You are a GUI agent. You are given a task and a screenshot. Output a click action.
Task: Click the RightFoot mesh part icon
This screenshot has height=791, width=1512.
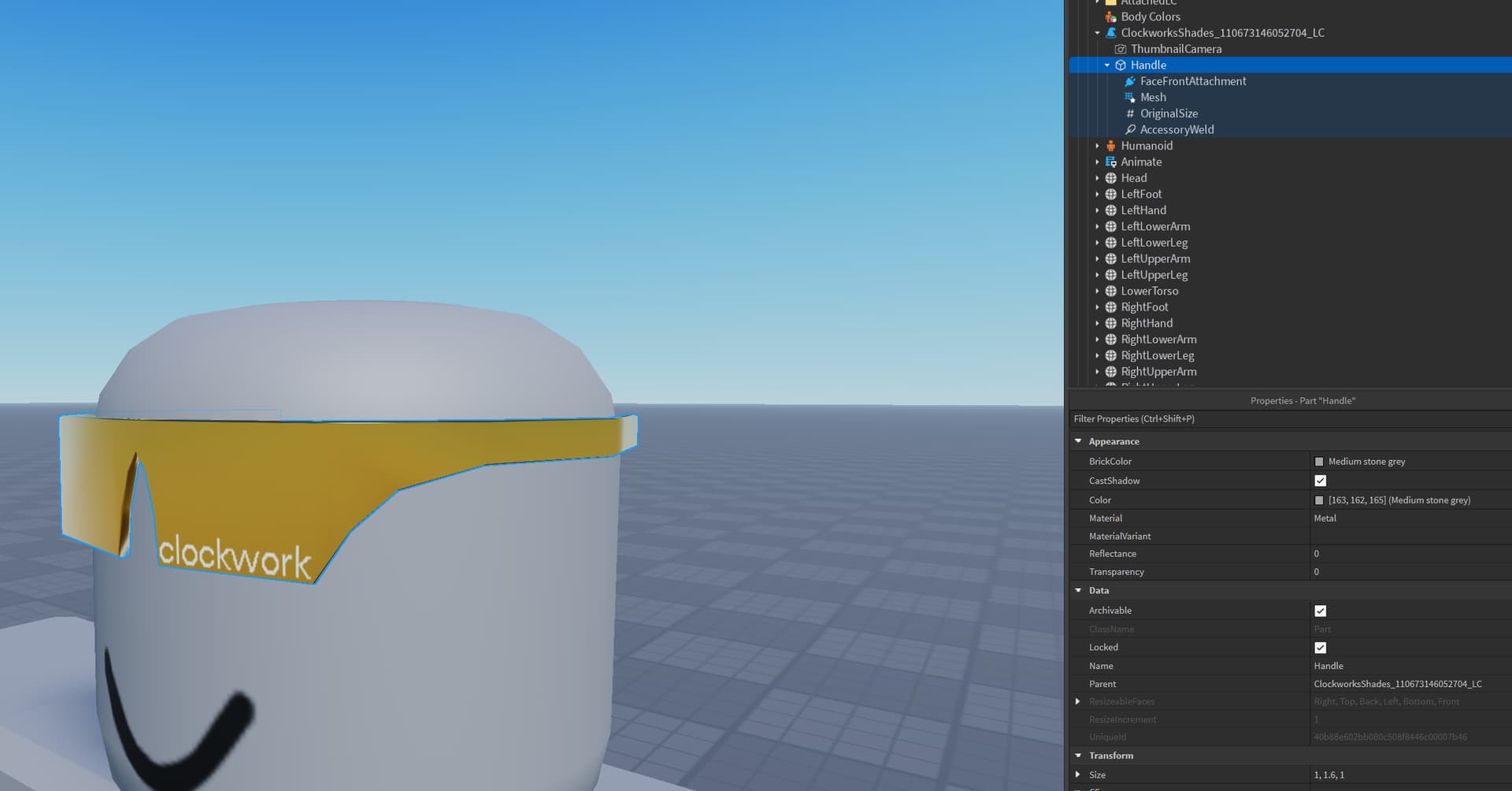pos(1110,307)
